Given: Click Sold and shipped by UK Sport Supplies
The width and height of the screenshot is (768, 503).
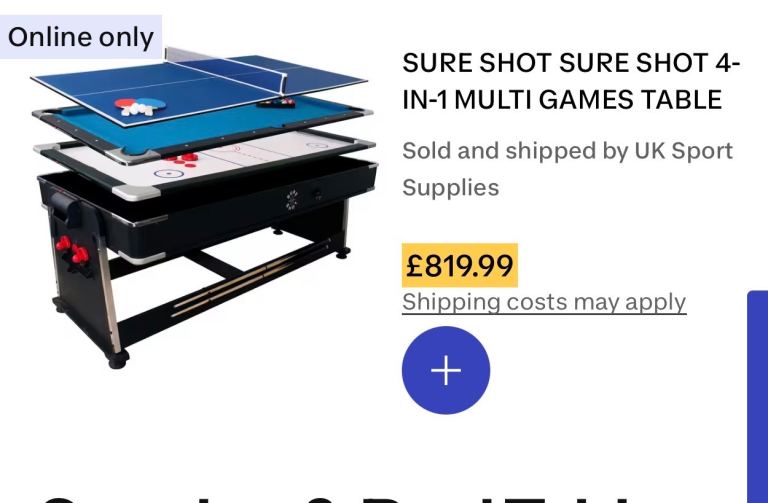Looking at the screenshot, I should coord(567,169).
